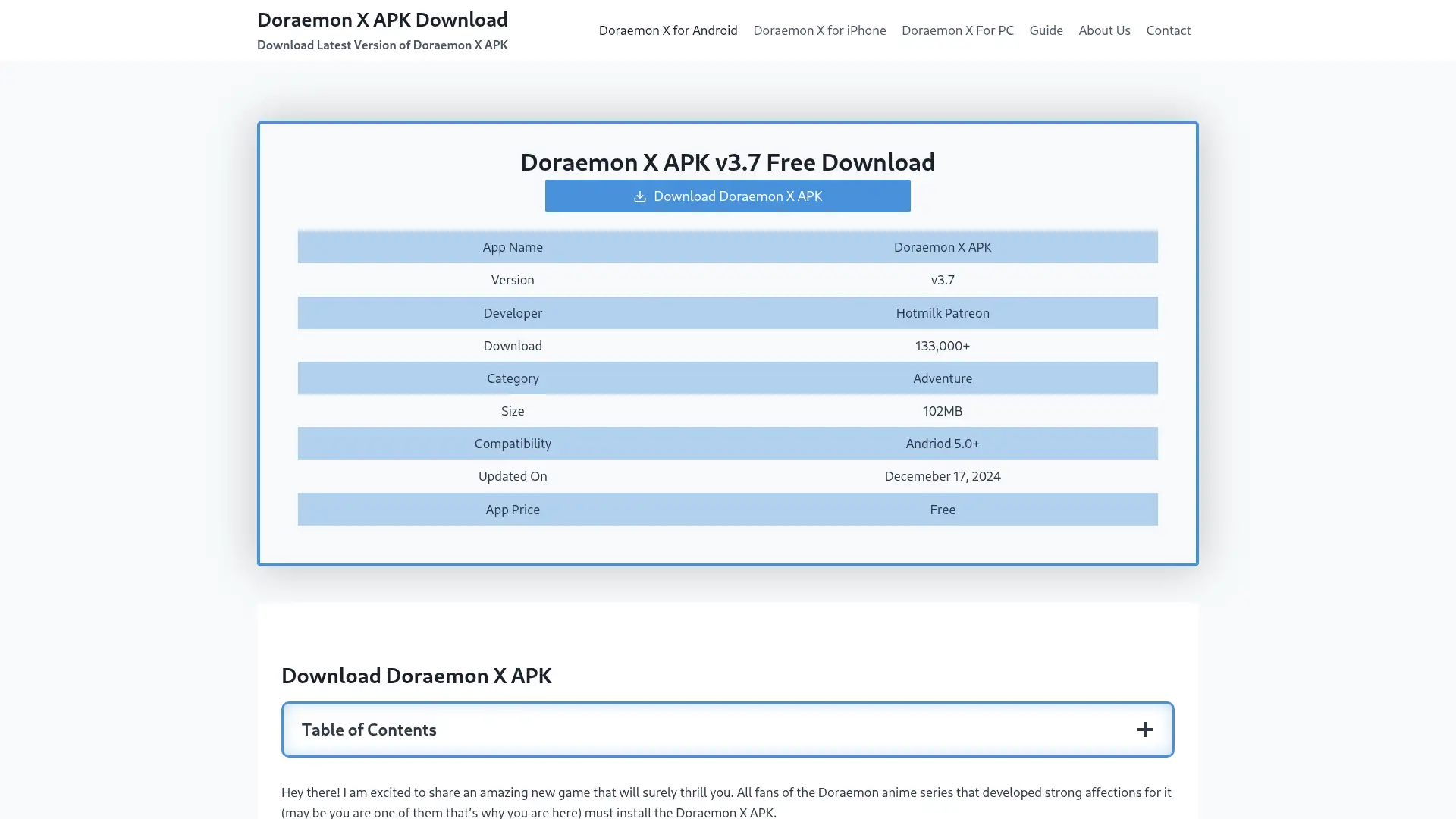
Task: Click the Updated On date cell
Action: click(943, 475)
